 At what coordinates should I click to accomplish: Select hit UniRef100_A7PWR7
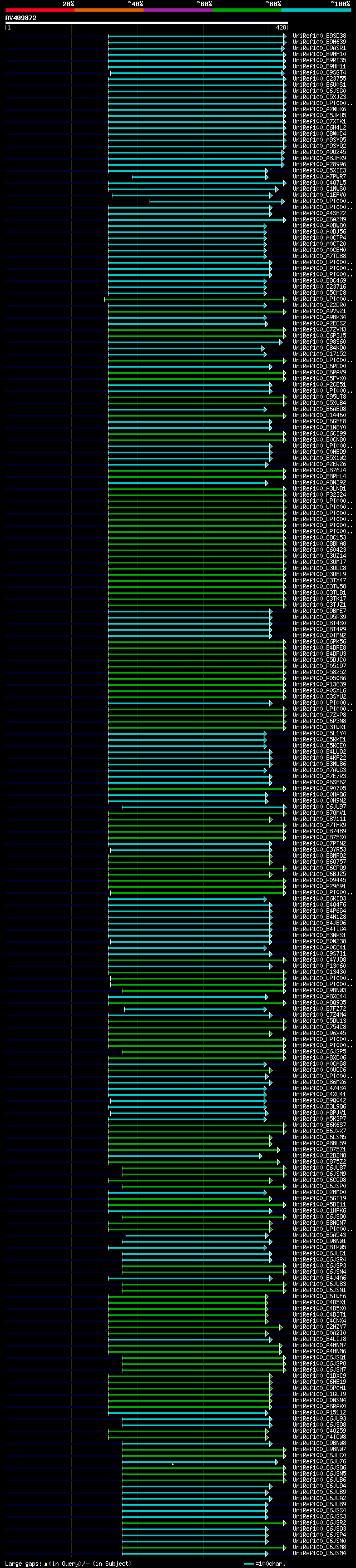tap(319, 176)
